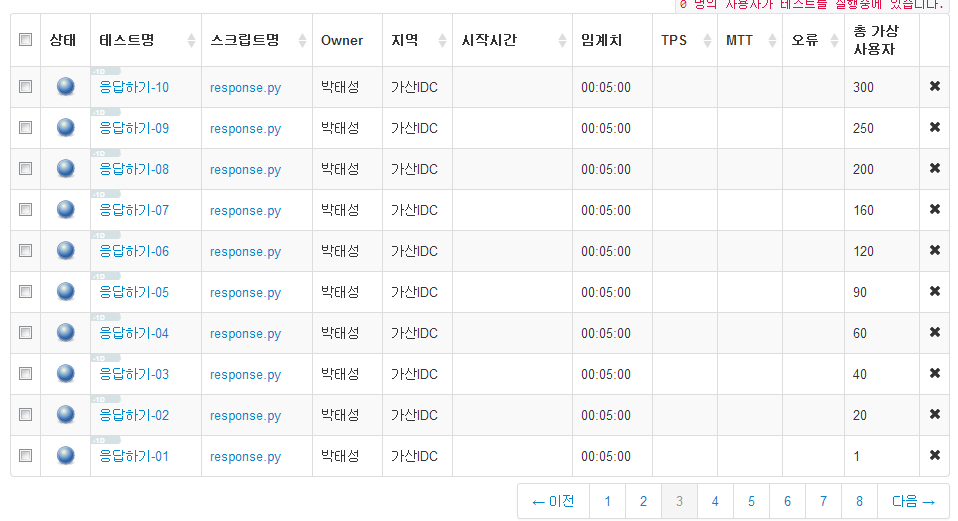958x521 pixels.
Task: Jump to page 8 in pagination
Action: 859,501
